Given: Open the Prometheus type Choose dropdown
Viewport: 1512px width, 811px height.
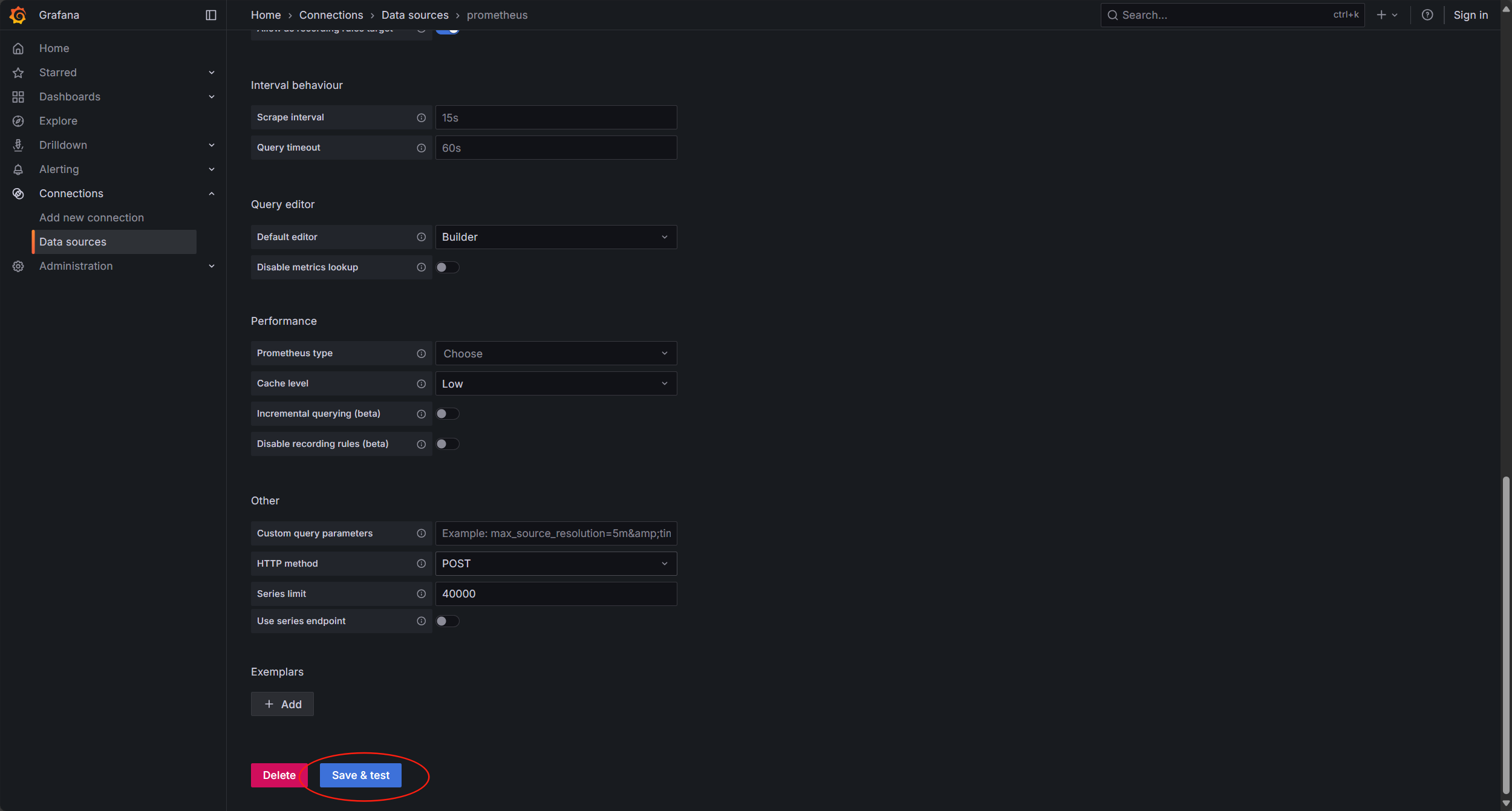Looking at the screenshot, I should [556, 353].
